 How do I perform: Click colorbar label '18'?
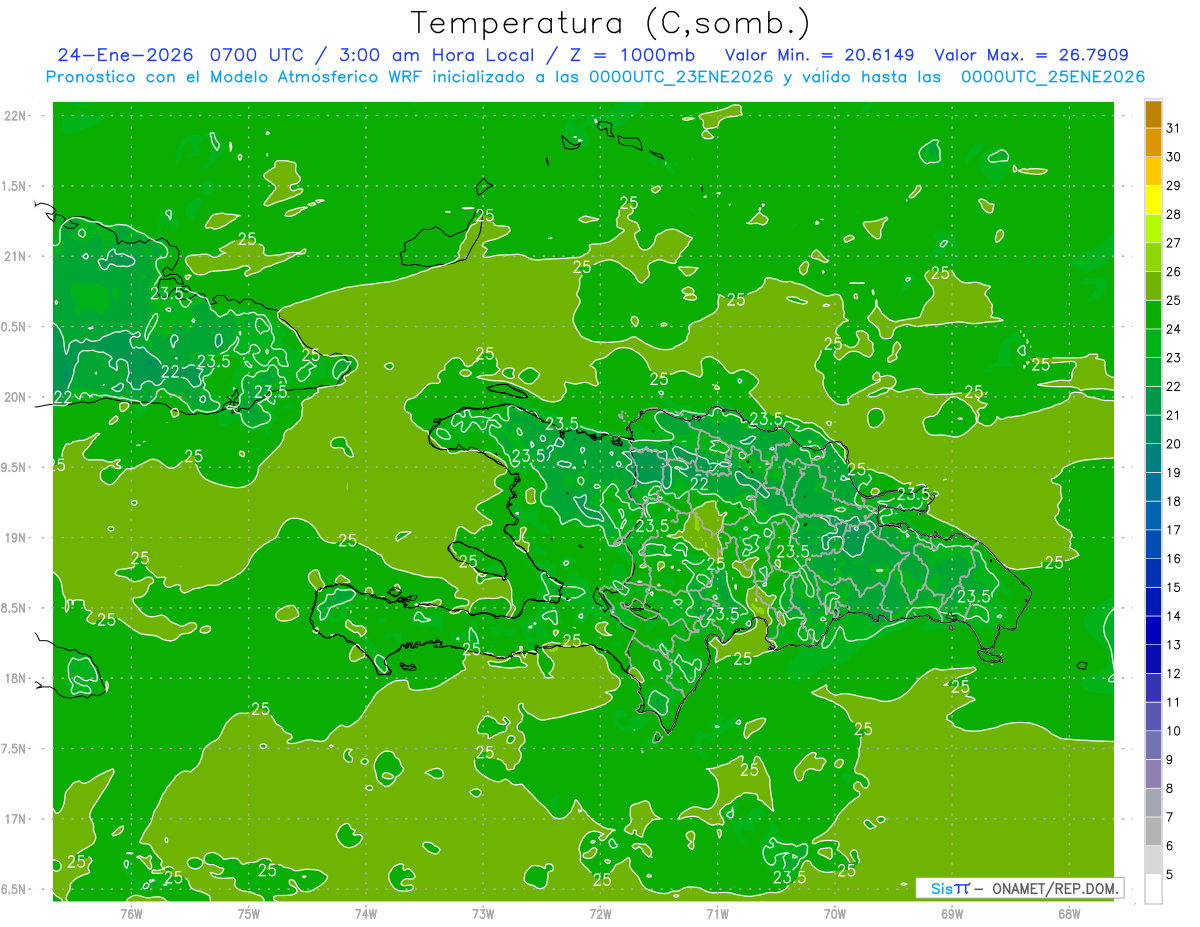coord(1173,501)
